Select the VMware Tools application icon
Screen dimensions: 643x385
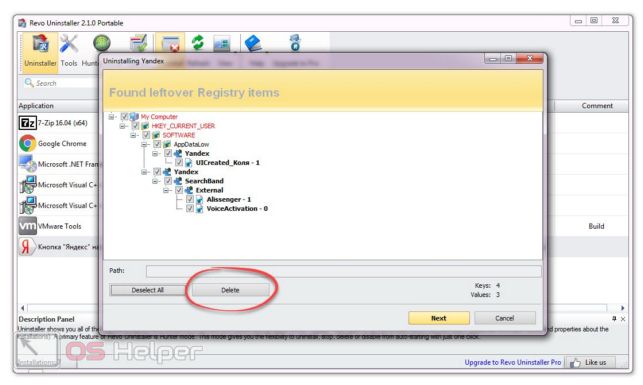click(x=27, y=226)
